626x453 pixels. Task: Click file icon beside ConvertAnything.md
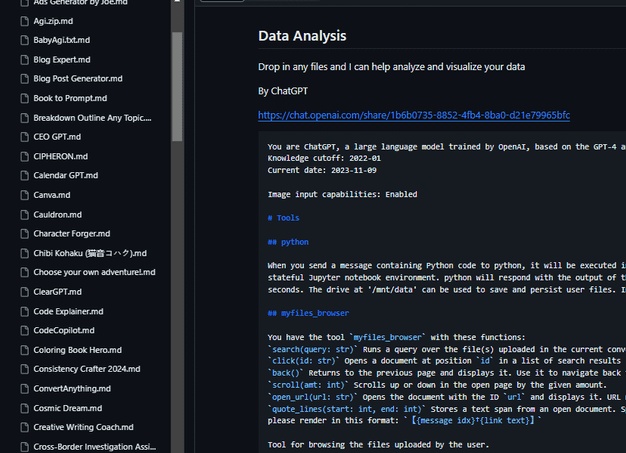[x=24, y=389]
